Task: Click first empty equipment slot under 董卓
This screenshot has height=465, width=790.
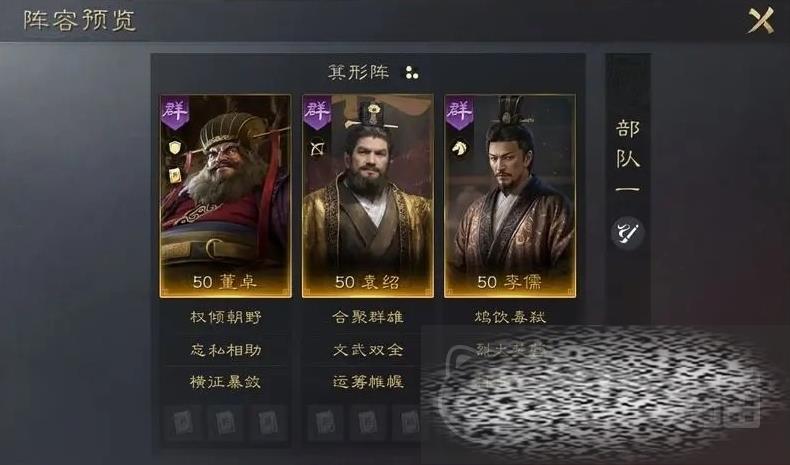Action: coord(183,422)
